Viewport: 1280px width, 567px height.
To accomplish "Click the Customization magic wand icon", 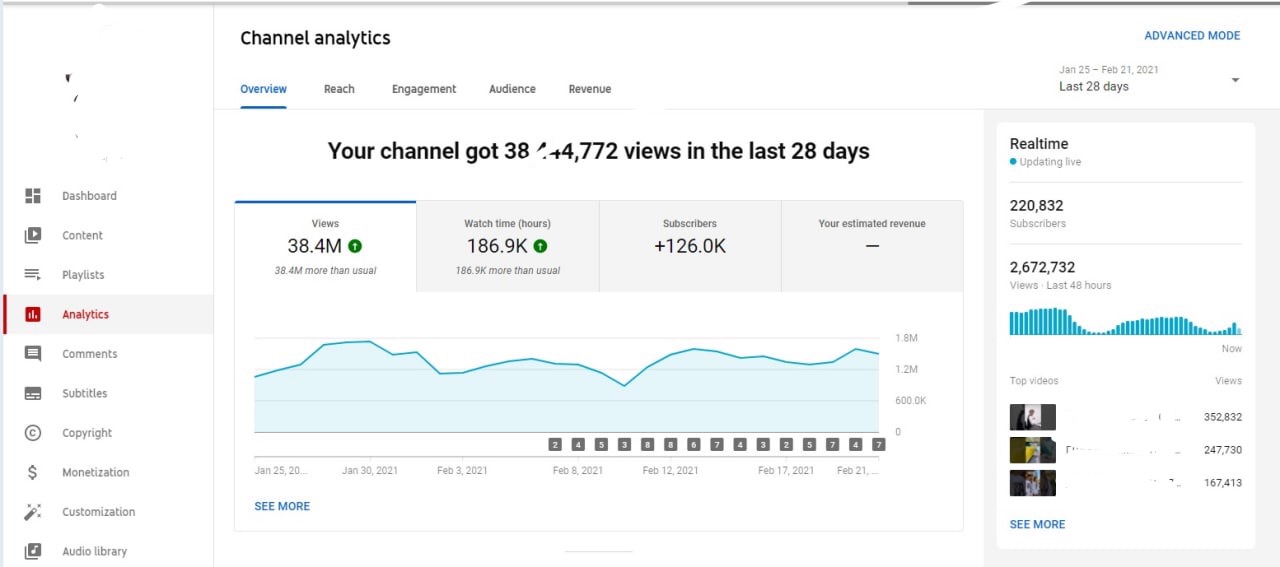I will click(x=33, y=512).
